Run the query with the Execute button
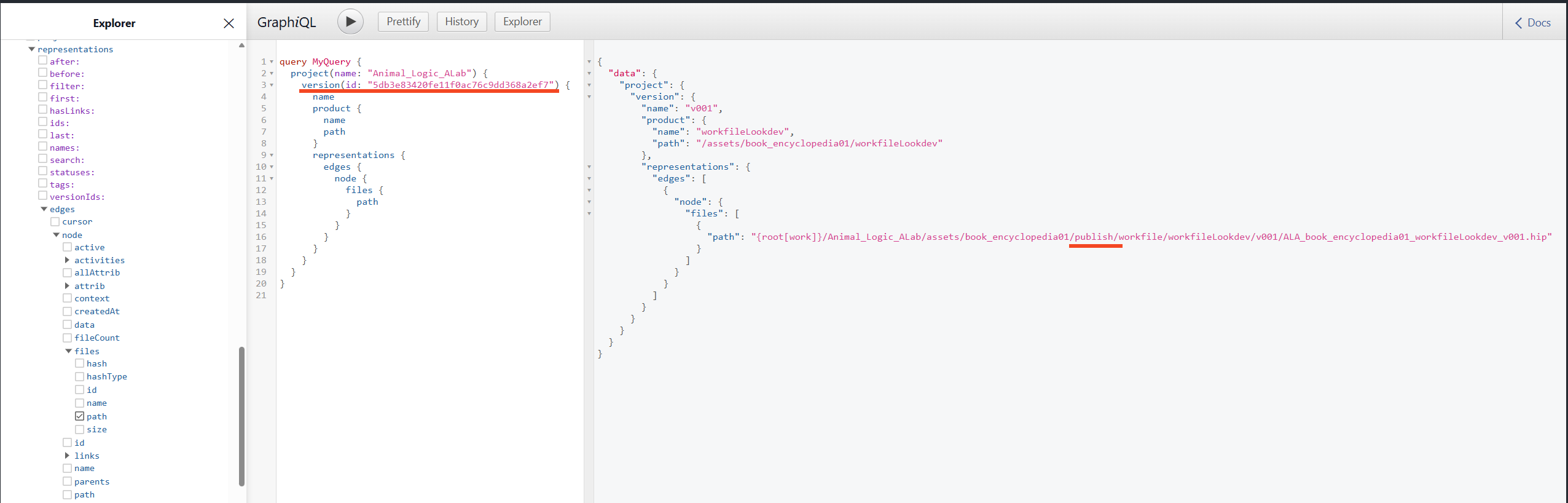 click(350, 22)
